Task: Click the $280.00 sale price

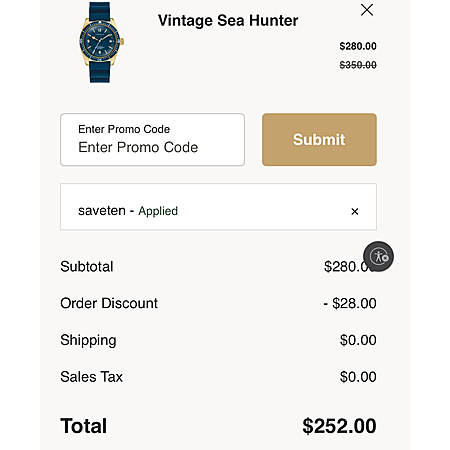Action: [x=358, y=46]
